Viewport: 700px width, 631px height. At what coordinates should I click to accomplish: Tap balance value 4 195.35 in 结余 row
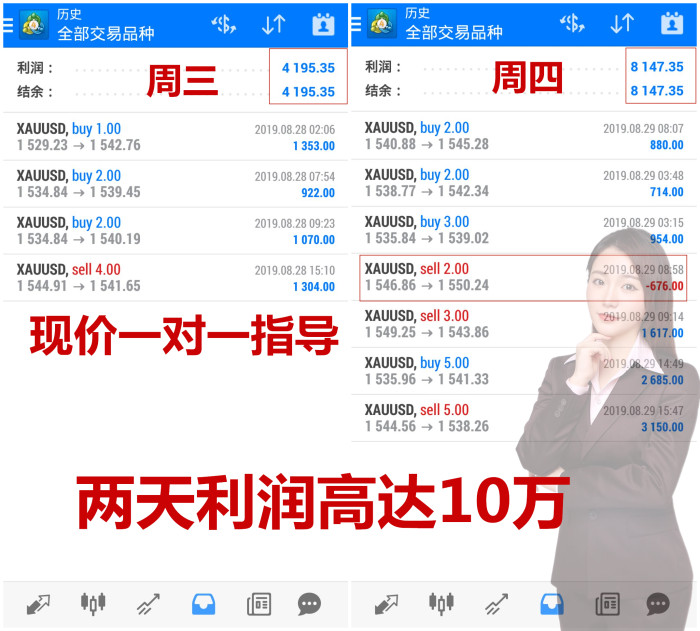308,92
